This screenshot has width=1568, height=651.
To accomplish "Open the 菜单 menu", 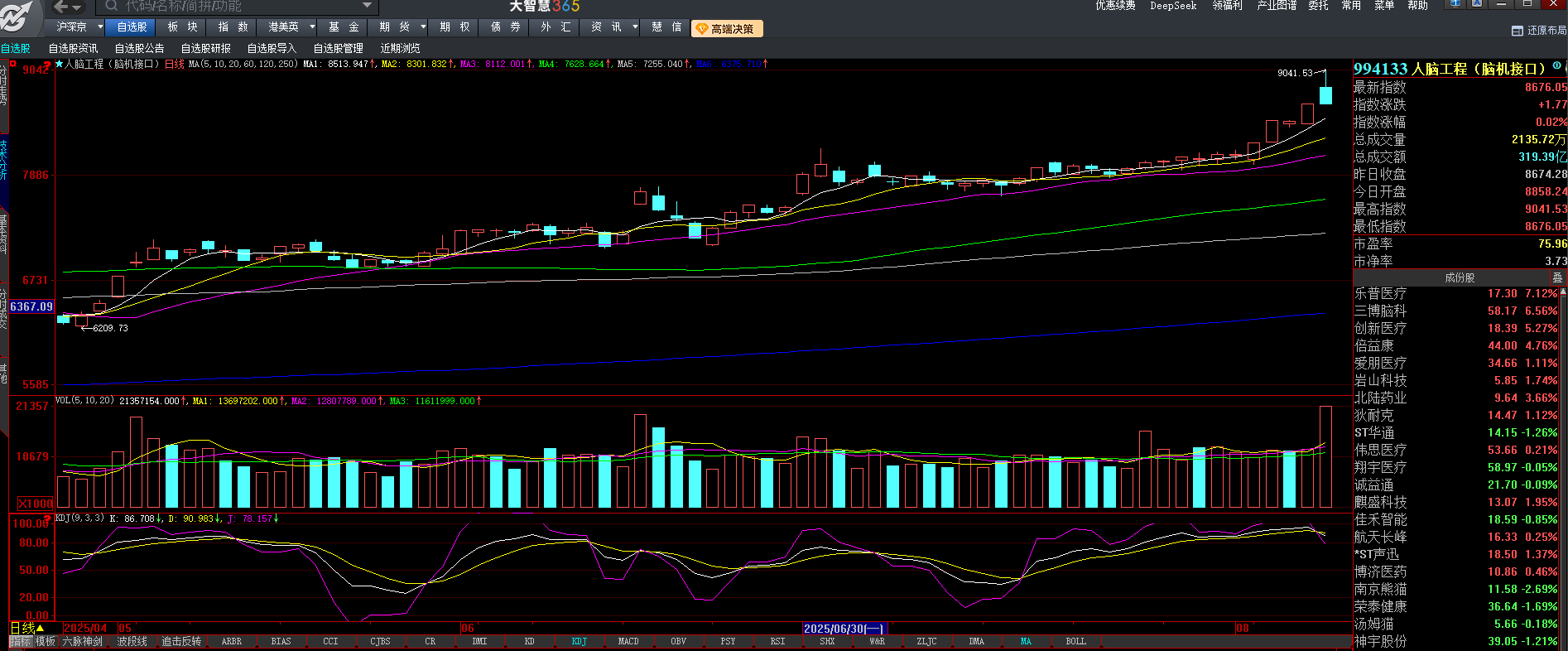I will 1384,6.
